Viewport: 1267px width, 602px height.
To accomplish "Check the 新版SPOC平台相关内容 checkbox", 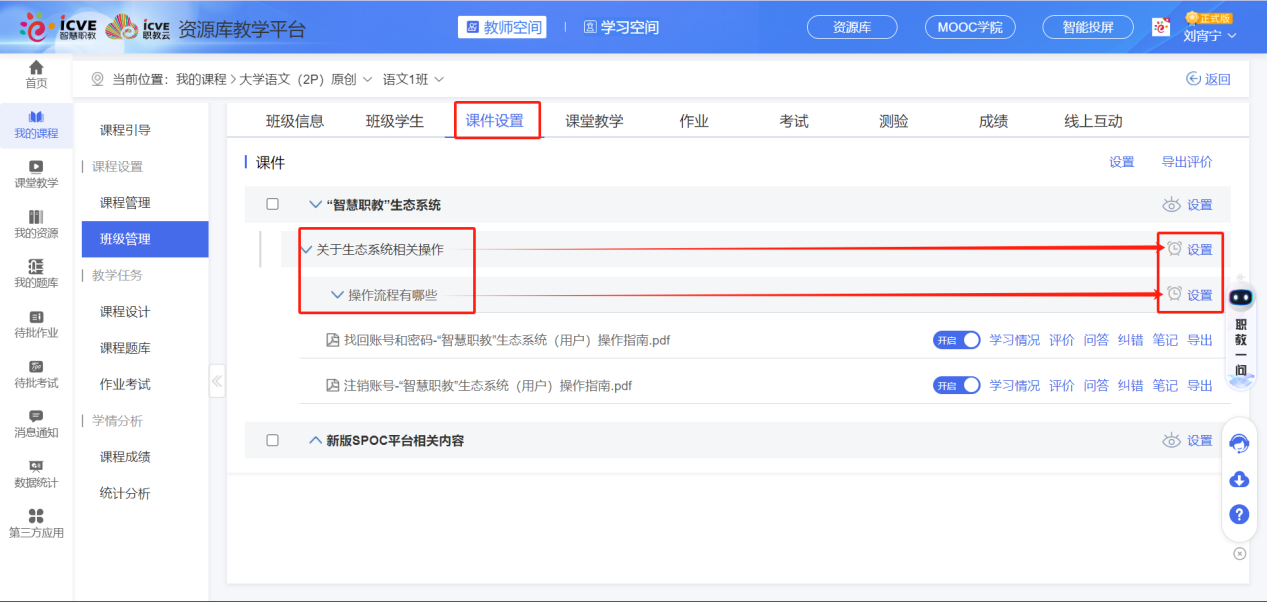I will (272, 440).
